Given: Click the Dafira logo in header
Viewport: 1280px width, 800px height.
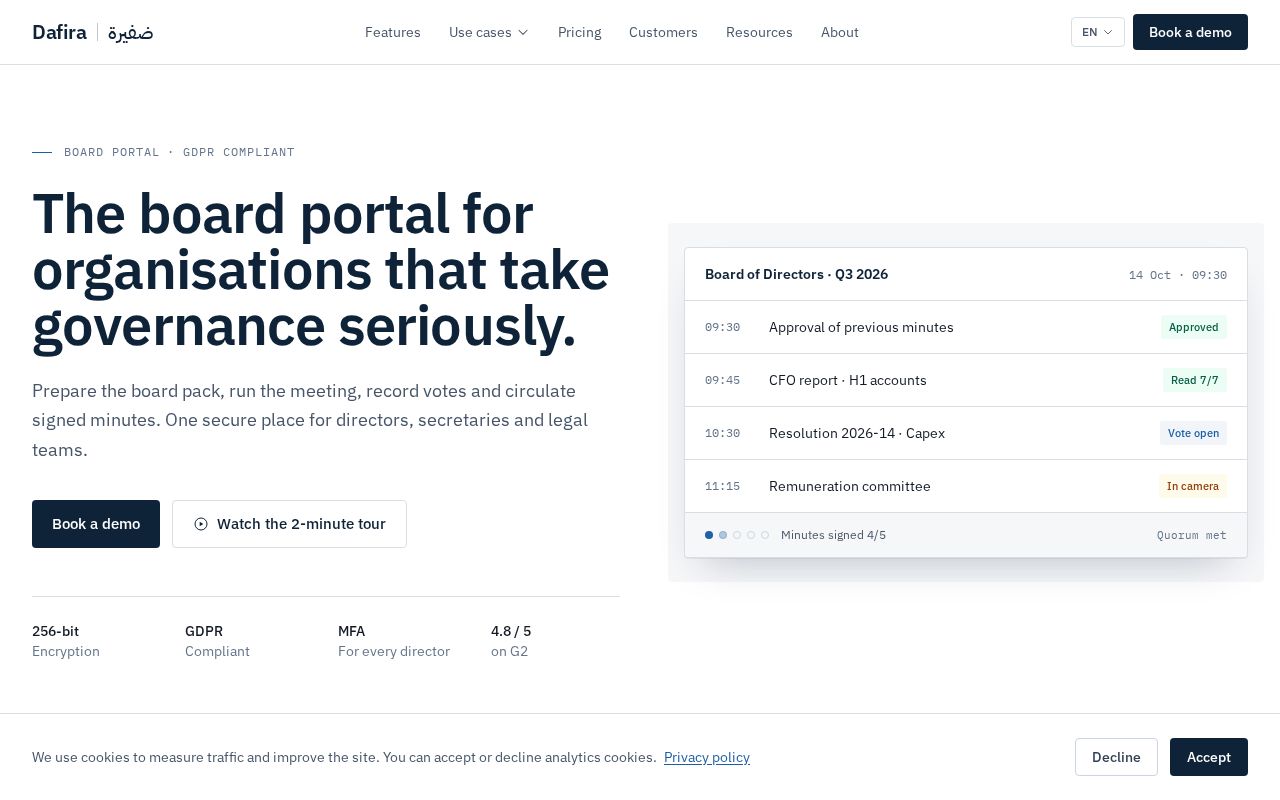Looking at the screenshot, I should coord(92,32).
